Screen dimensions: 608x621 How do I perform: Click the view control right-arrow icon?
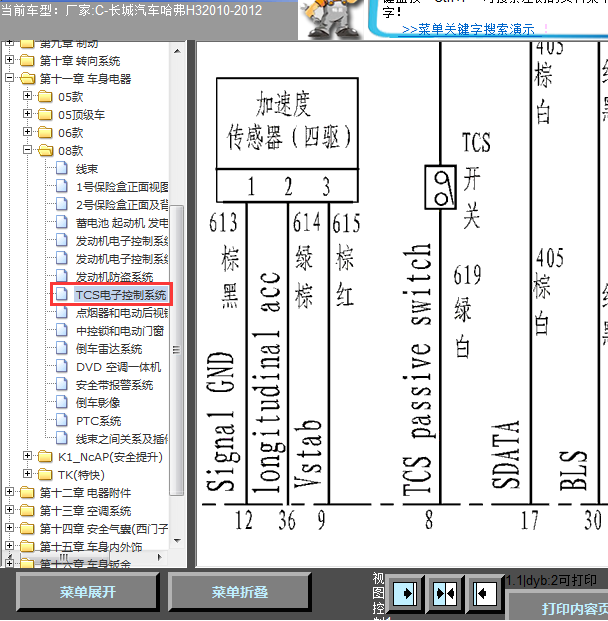click(x=404, y=593)
